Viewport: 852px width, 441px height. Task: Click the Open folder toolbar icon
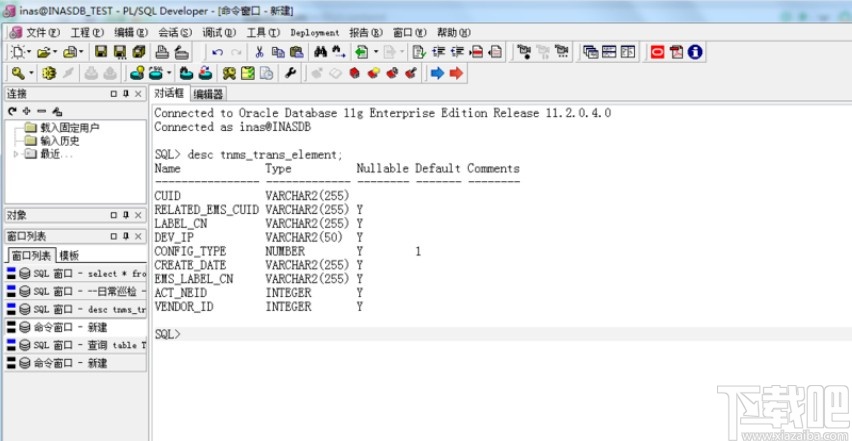[44, 52]
